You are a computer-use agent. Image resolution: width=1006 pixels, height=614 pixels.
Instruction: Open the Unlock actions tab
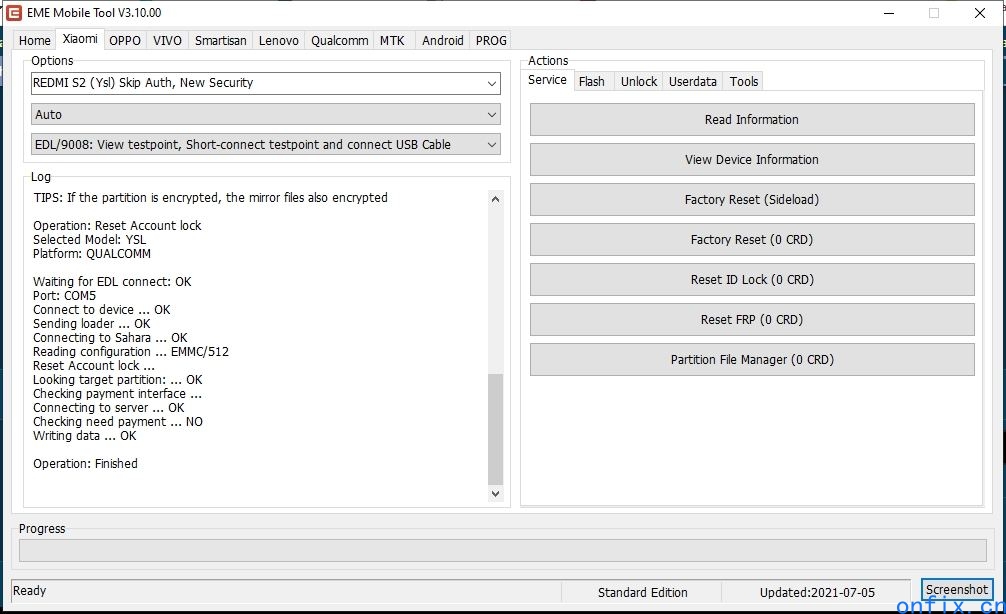pyautogui.click(x=639, y=81)
